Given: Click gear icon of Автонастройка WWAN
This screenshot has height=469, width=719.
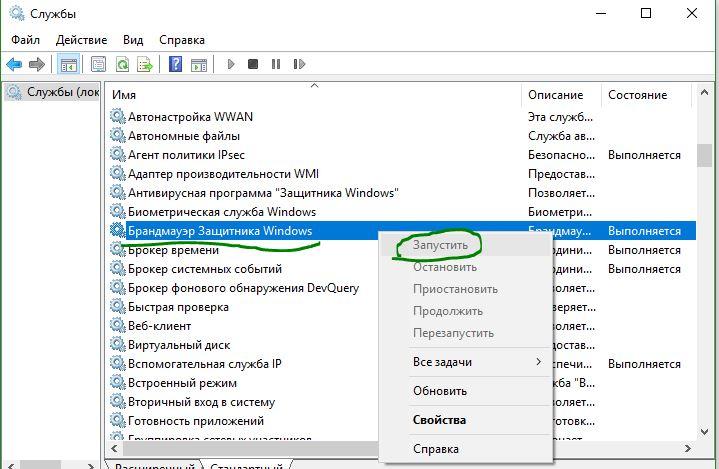Looking at the screenshot, I should click(x=118, y=116).
